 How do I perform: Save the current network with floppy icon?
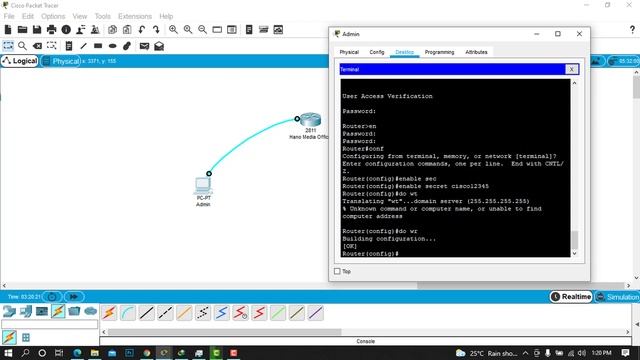pyautogui.click(x=37, y=29)
